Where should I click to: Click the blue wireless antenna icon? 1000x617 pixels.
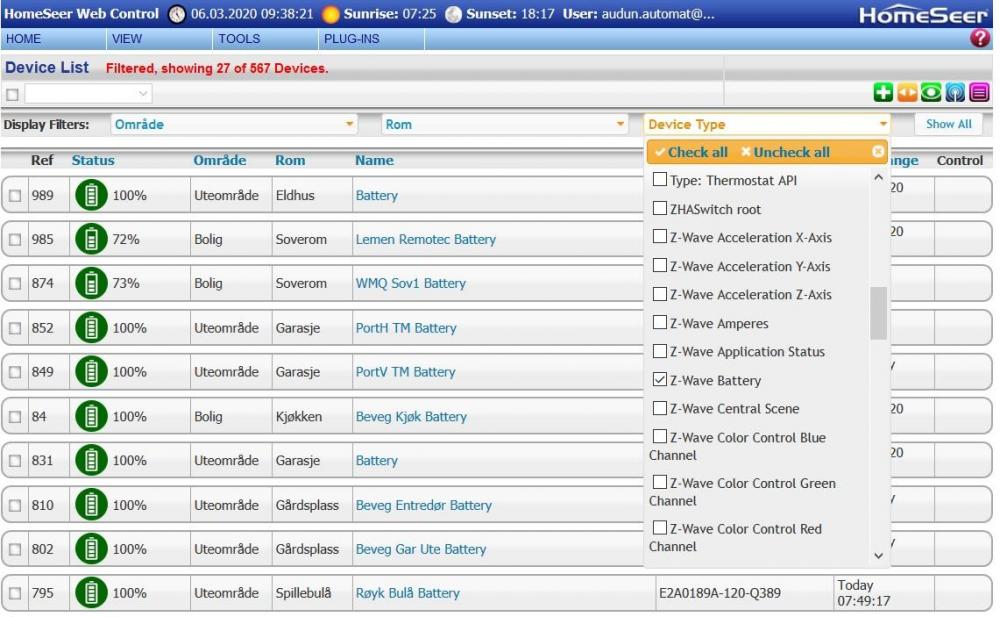pos(955,93)
